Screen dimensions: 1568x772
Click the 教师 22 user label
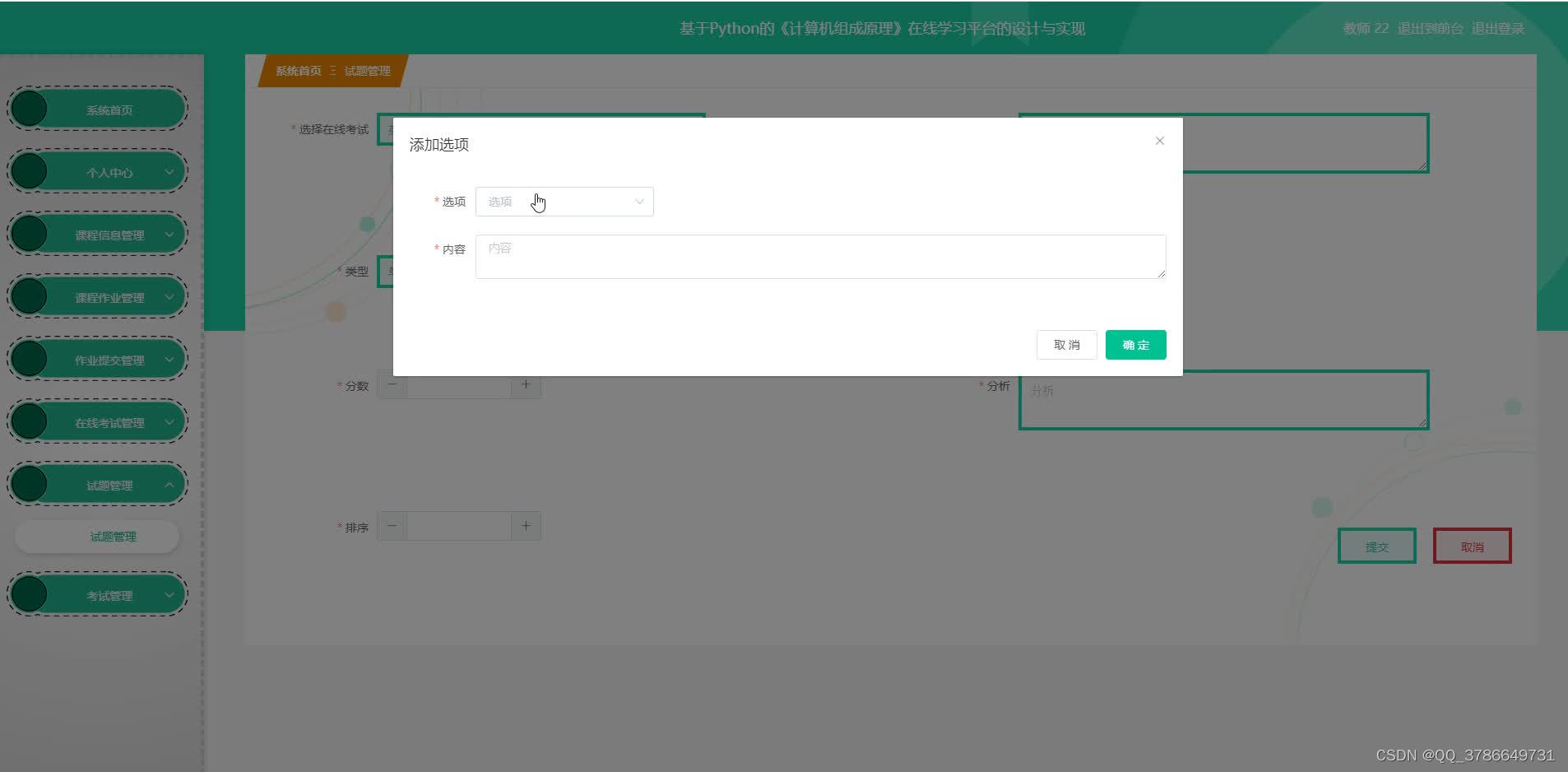coord(1366,28)
